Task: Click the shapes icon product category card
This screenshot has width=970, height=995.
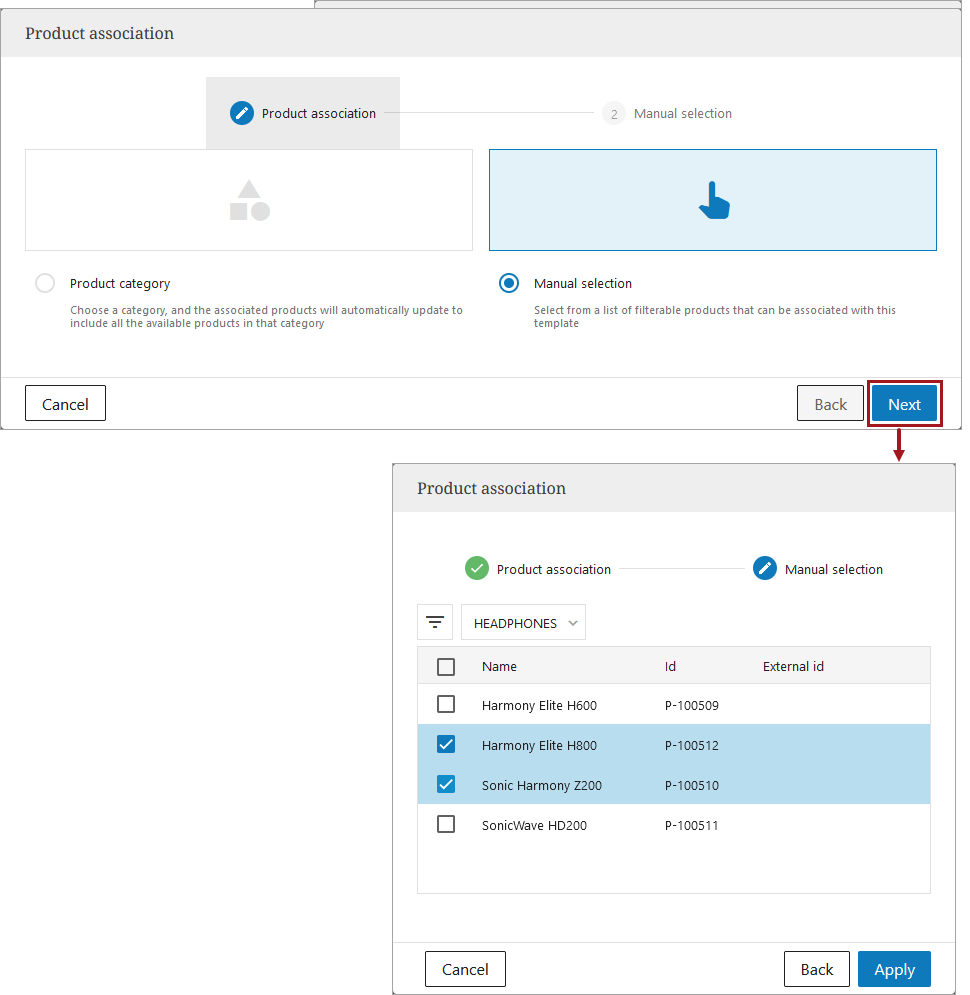Action: tap(249, 200)
